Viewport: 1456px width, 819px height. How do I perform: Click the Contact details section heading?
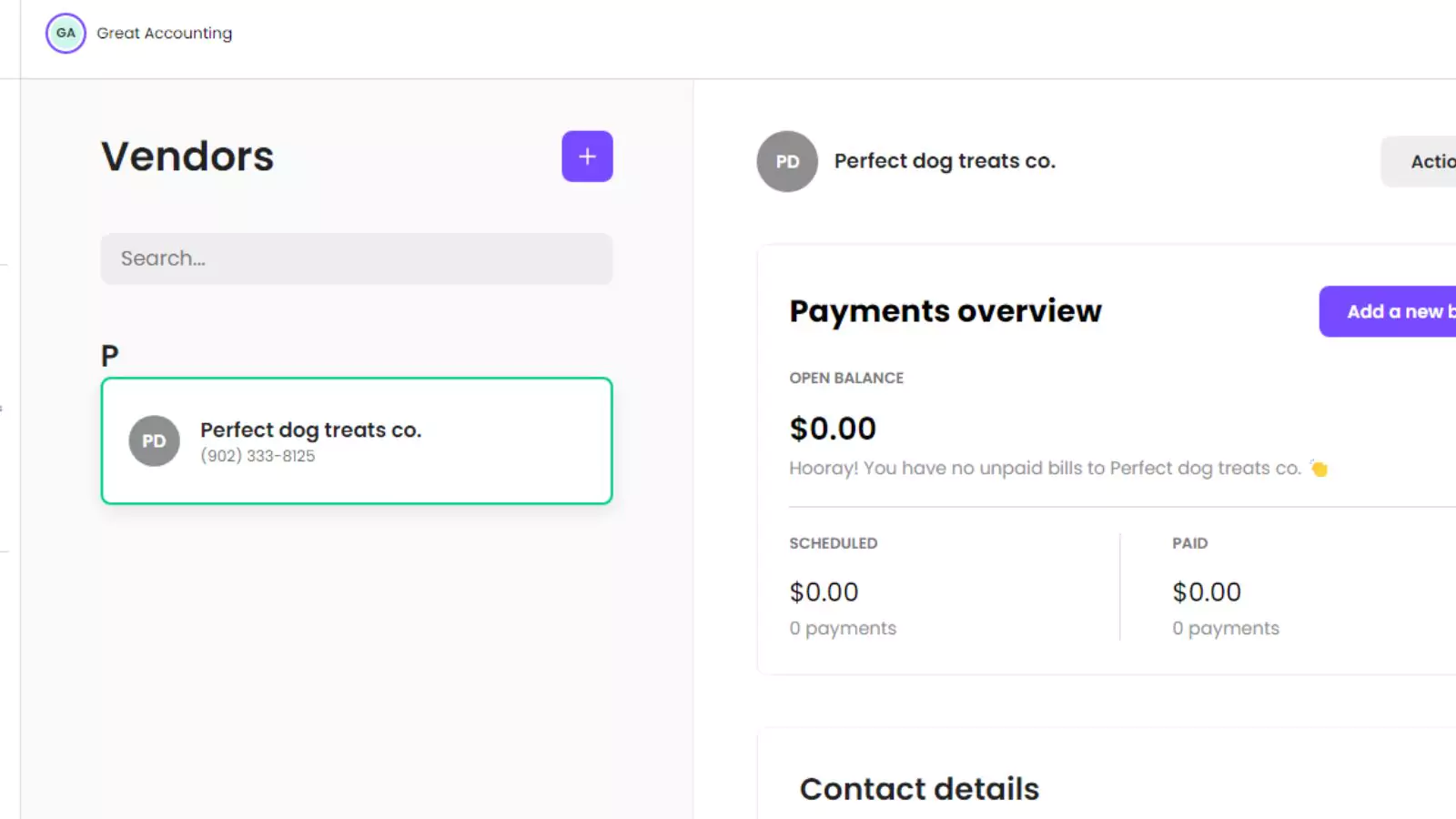pyautogui.click(x=919, y=789)
